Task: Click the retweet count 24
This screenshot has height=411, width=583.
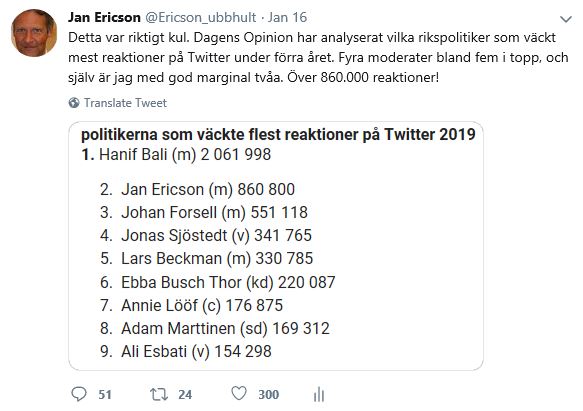Action: point(185,395)
